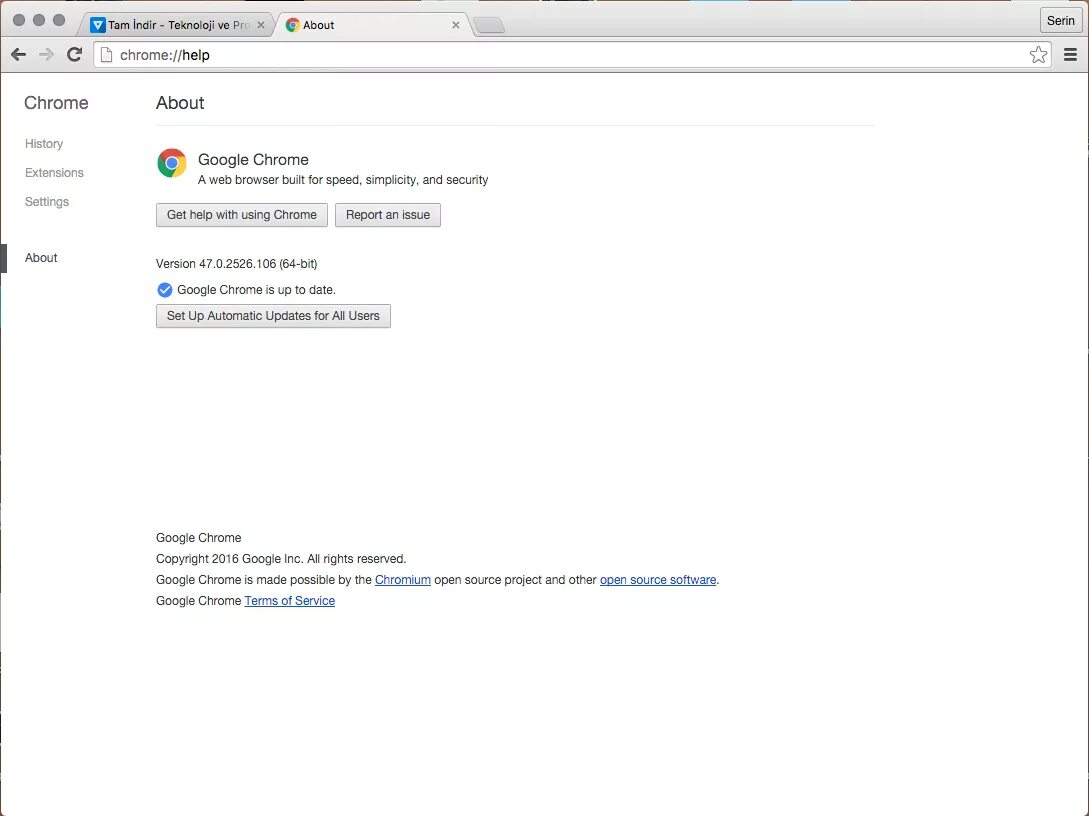Open the open source software link
The image size is (1089, 816).
tap(658, 580)
